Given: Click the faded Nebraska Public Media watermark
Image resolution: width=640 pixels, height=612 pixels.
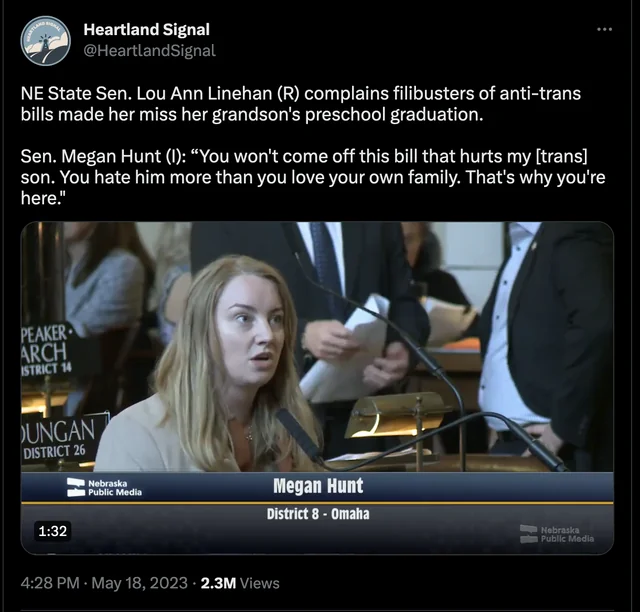Looking at the screenshot, I should click(557, 534).
